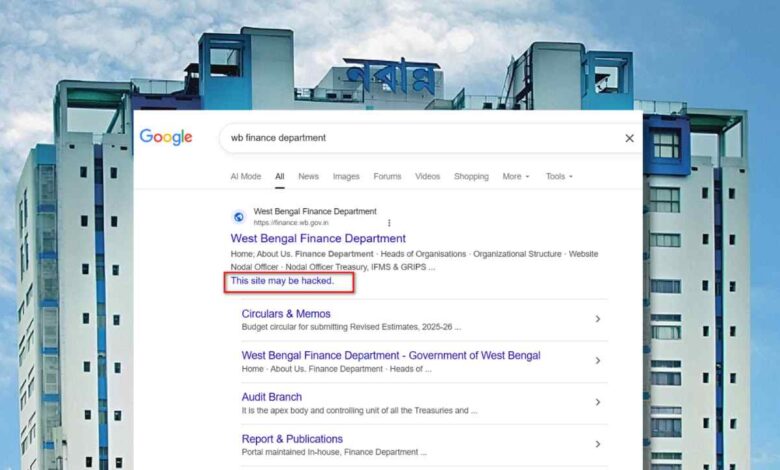Click the chevron arrow beside Circulars & Memos

598,319
